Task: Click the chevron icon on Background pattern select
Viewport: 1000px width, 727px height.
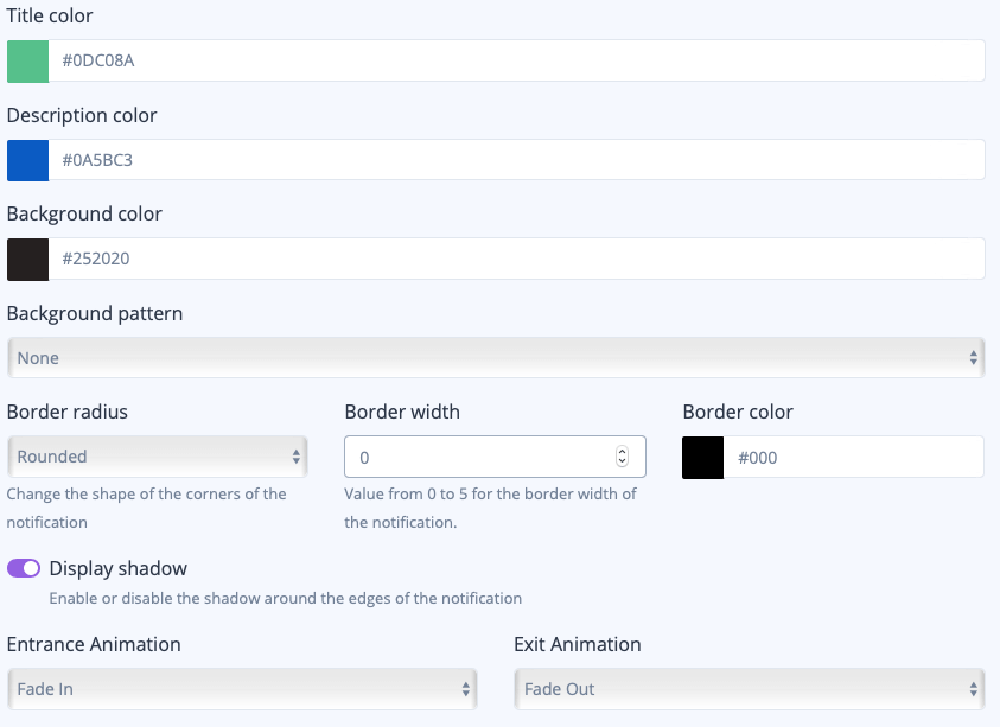Action: pyautogui.click(x=971, y=357)
